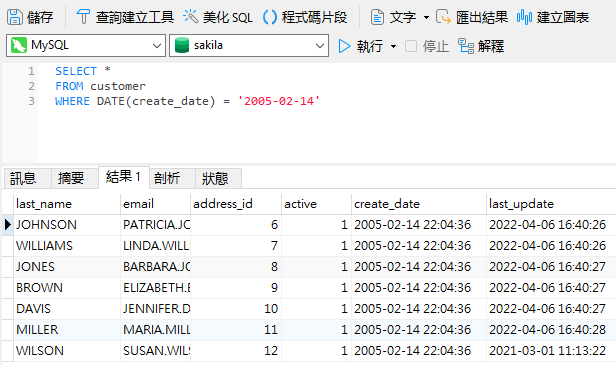Click address_id cell with value 6
This screenshot has width=616, height=365.
click(236, 225)
